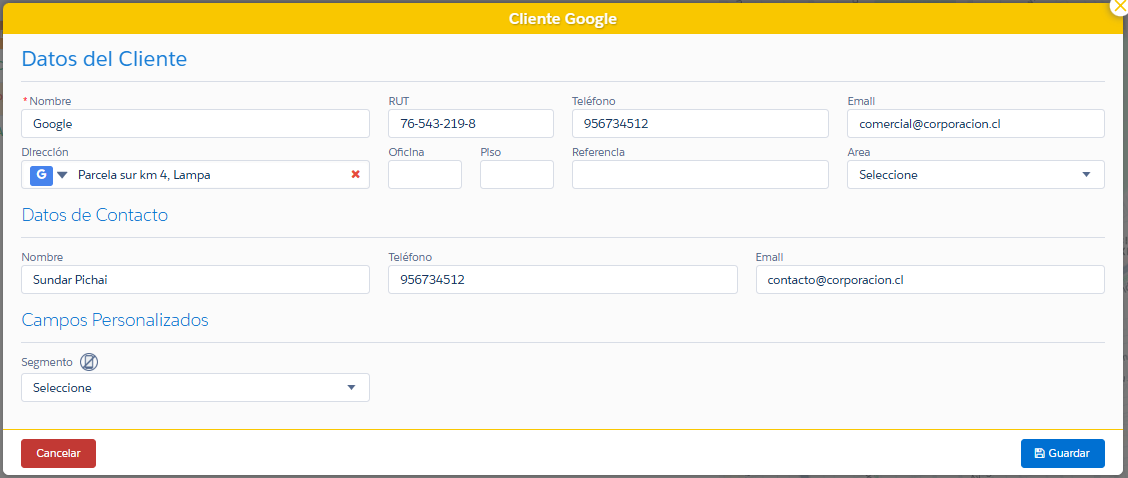Click the Guardar button

[x=1063, y=454]
